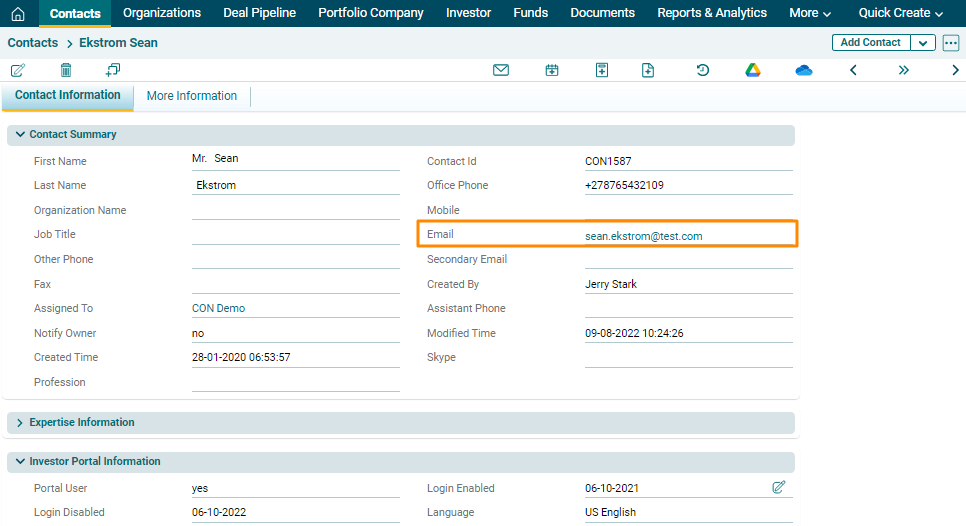This screenshot has height=526, width=966.
Task: Open Google Drive integration icon
Action: click(753, 70)
